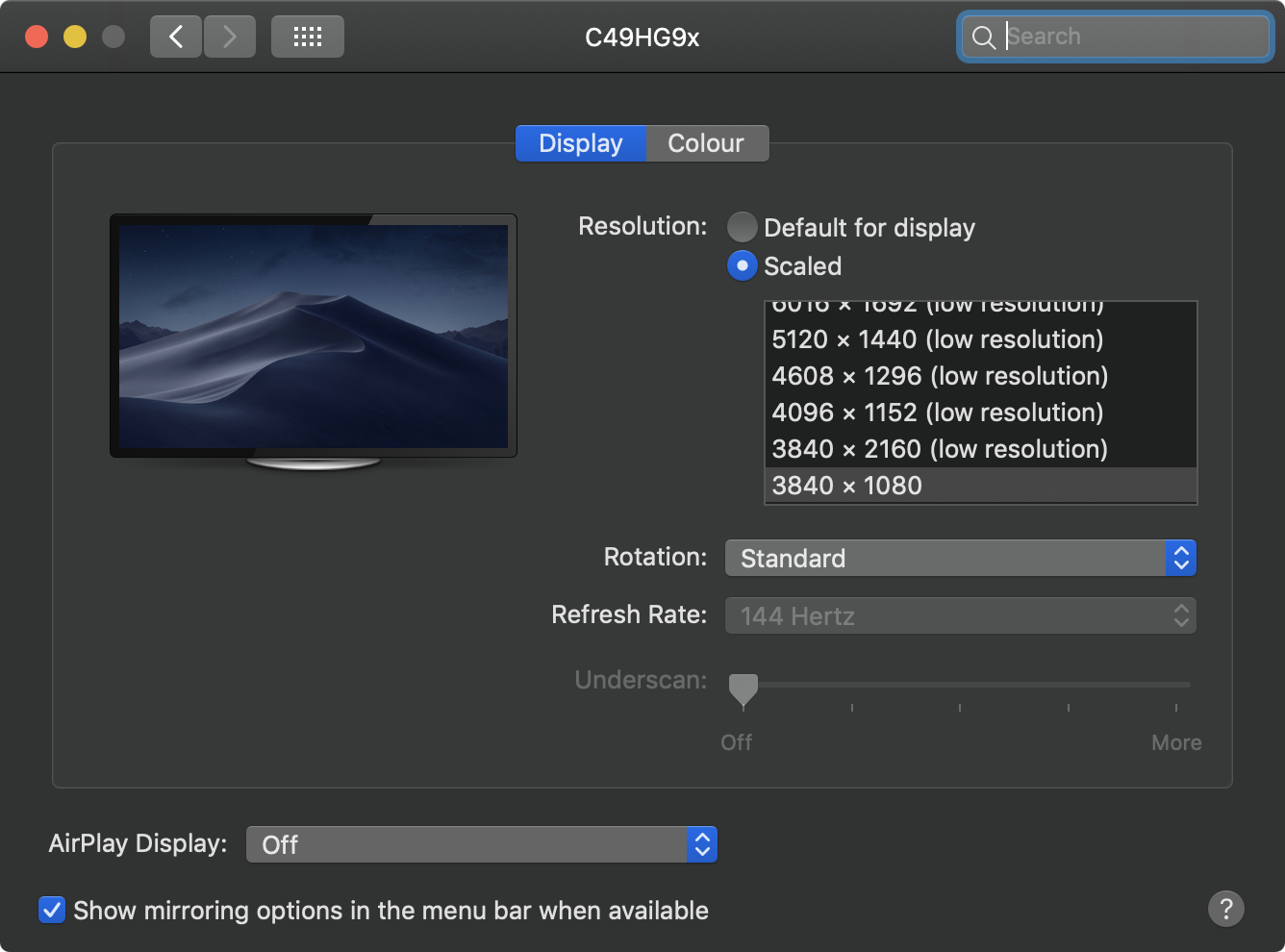Image resolution: width=1285 pixels, height=952 pixels.
Task: Open the help question mark
Action: coord(1225,908)
